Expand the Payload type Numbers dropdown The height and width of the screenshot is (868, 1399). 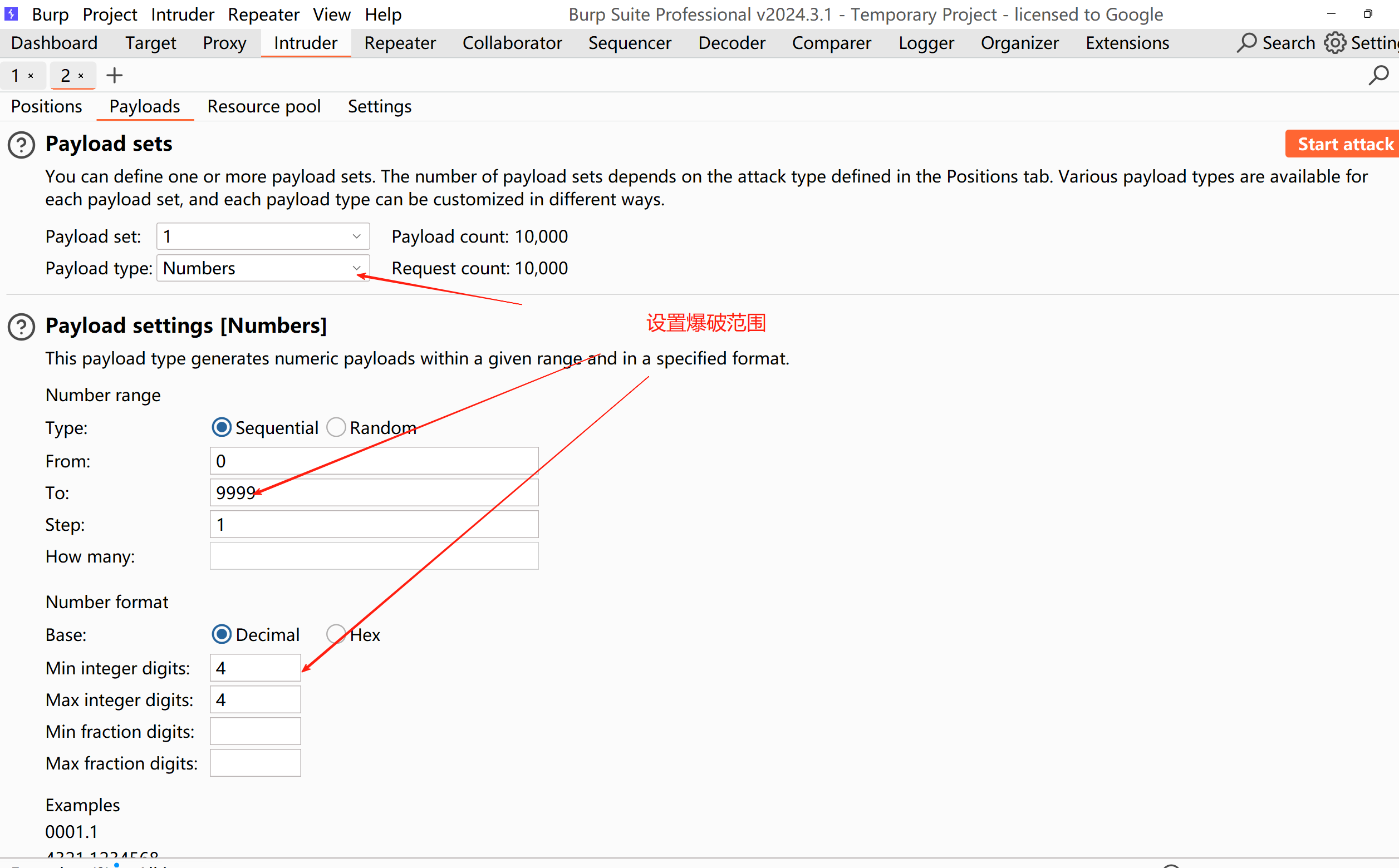(x=262, y=268)
